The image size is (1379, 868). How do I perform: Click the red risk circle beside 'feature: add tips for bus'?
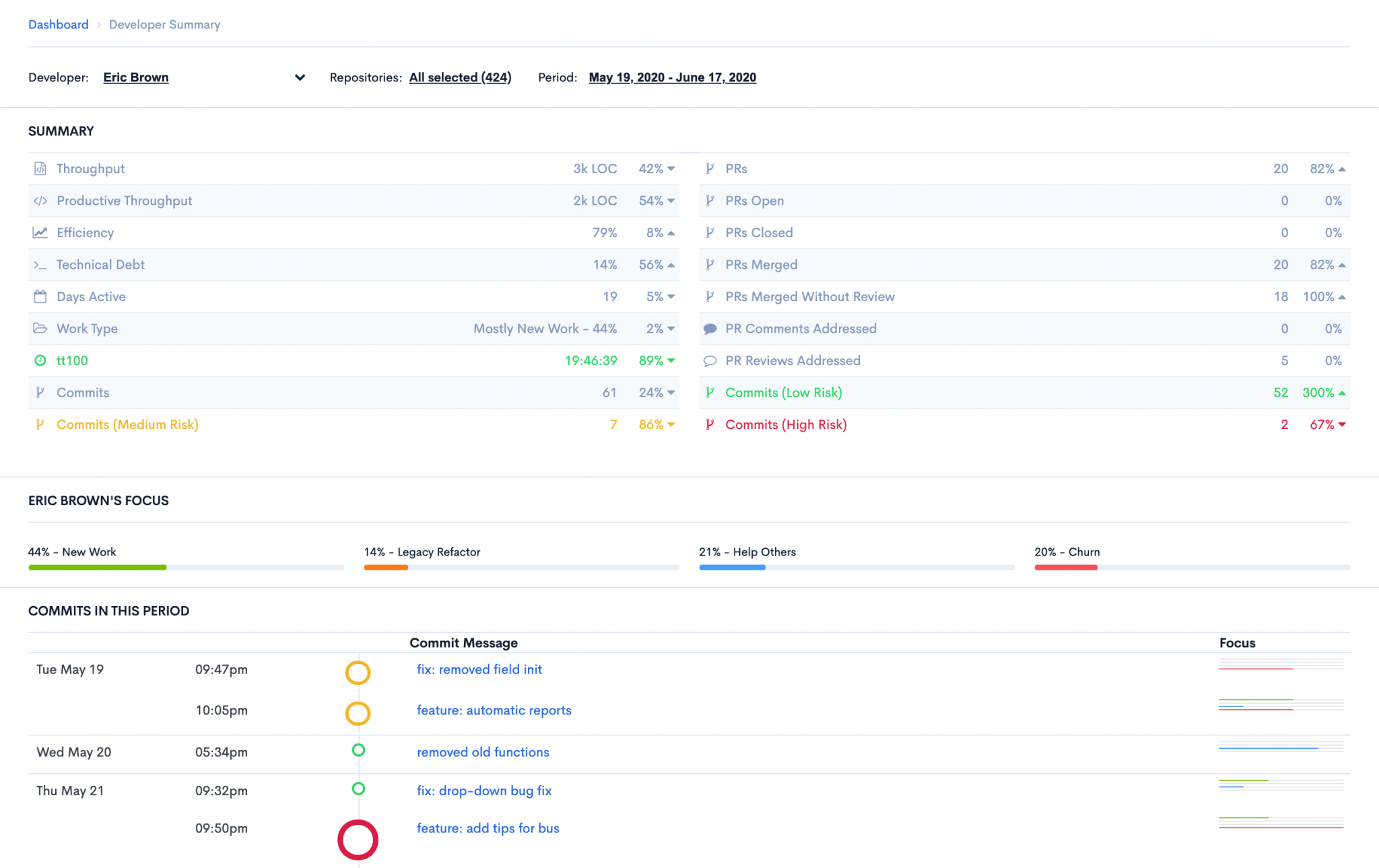[x=358, y=840]
